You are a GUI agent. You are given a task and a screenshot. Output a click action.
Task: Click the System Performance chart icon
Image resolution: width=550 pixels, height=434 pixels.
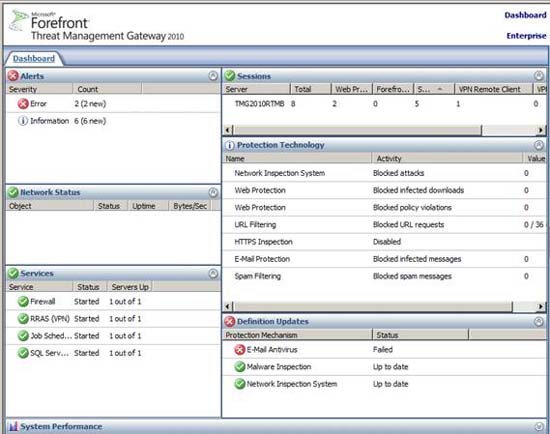pyautogui.click(x=13, y=426)
